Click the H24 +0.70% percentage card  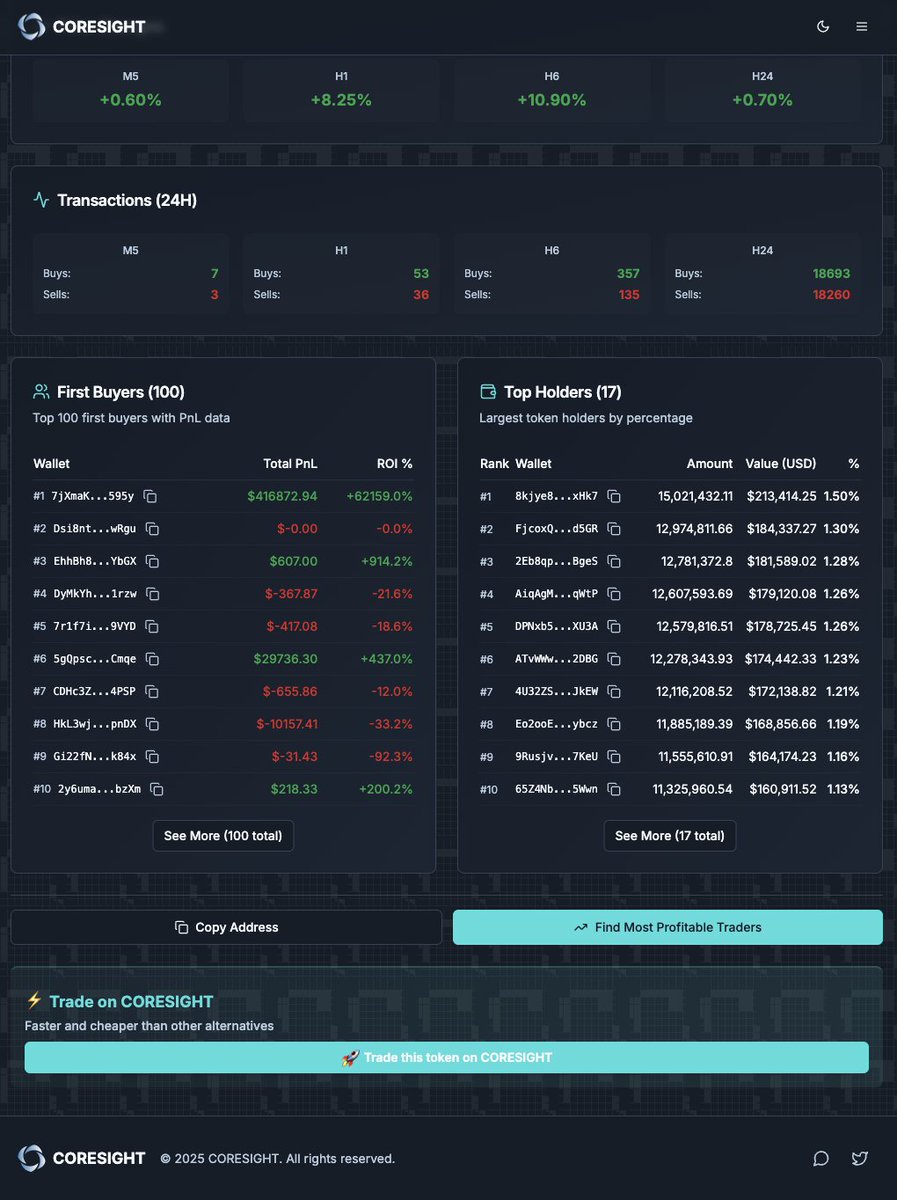(763, 92)
